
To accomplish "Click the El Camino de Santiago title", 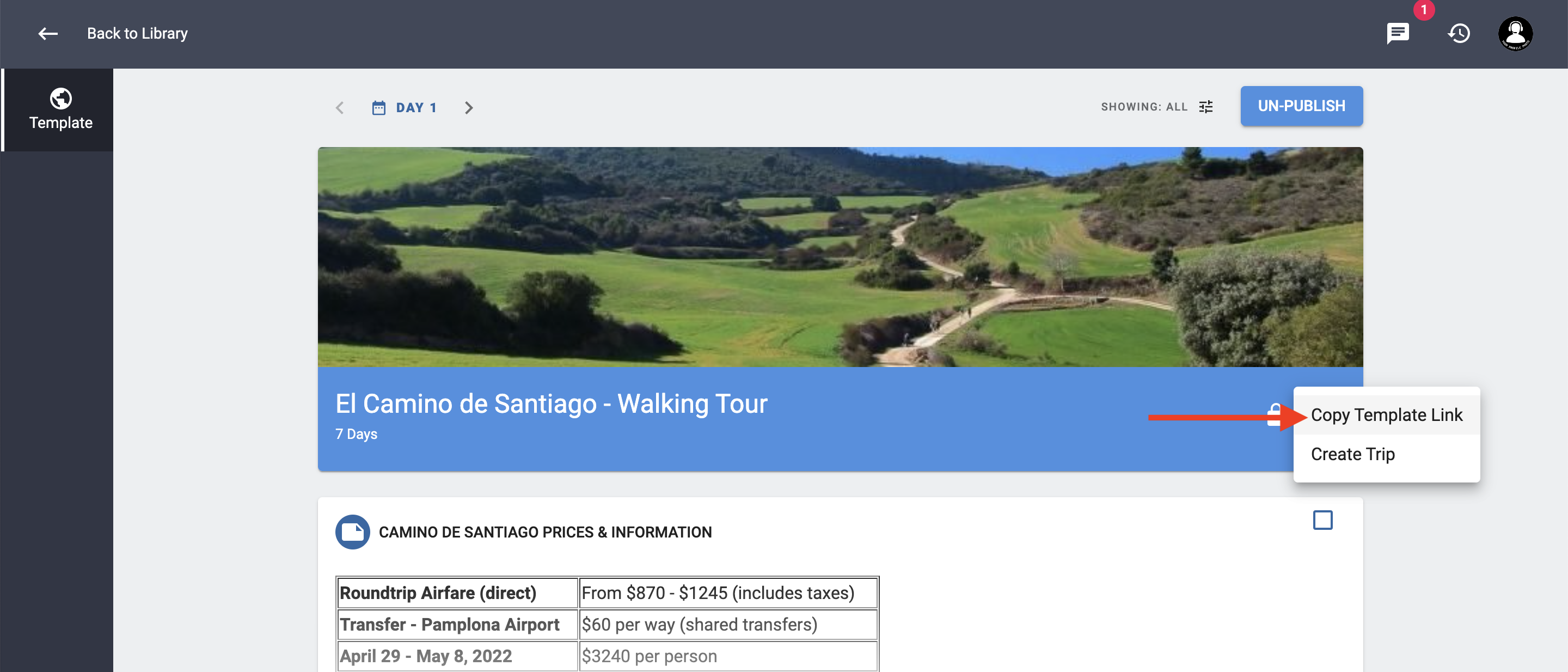I will (551, 404).
